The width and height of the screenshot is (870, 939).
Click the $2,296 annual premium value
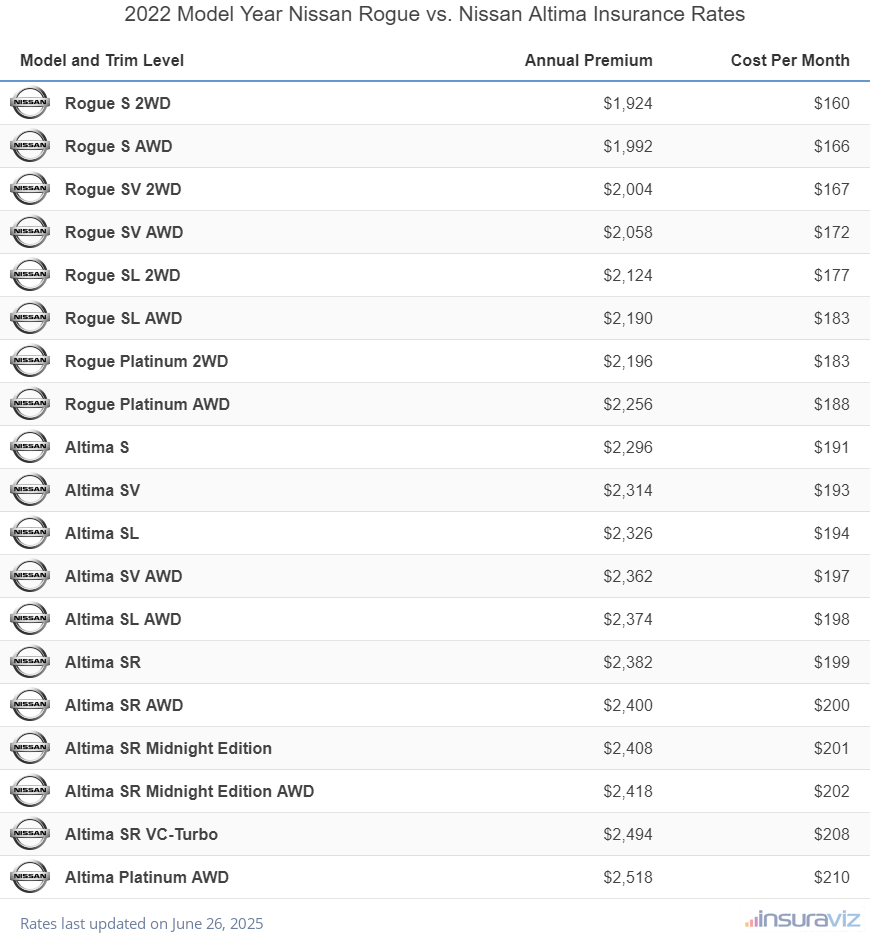pyautogui.click(x=628, y=447)
